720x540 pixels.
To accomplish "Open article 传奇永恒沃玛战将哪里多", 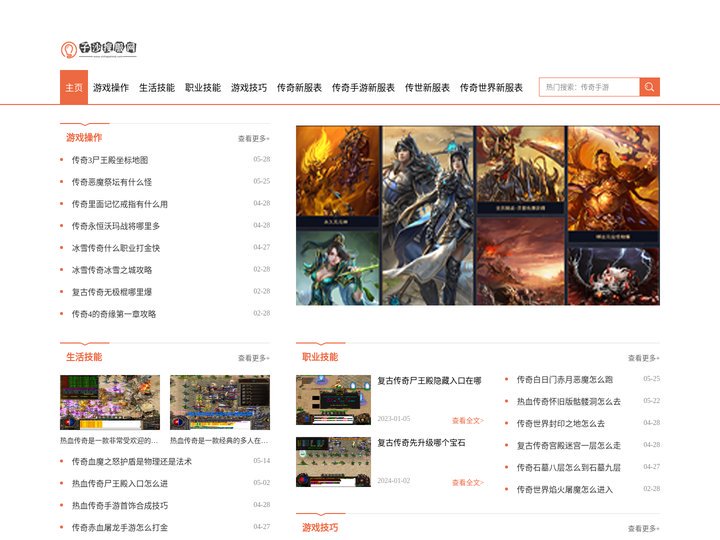I will (x=116, y=226).
